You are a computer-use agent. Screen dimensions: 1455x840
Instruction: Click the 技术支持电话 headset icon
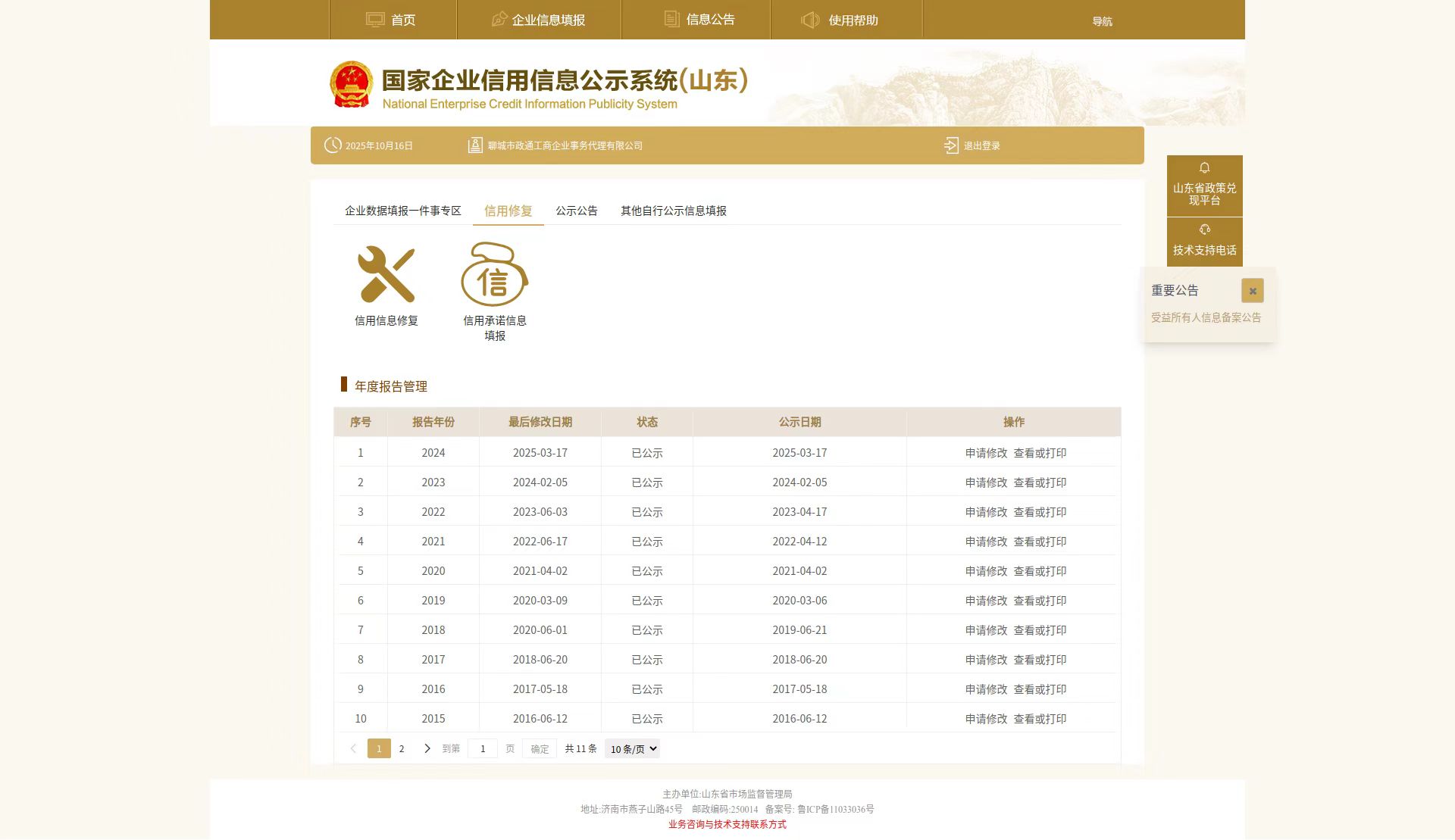tap(1205, 229)
